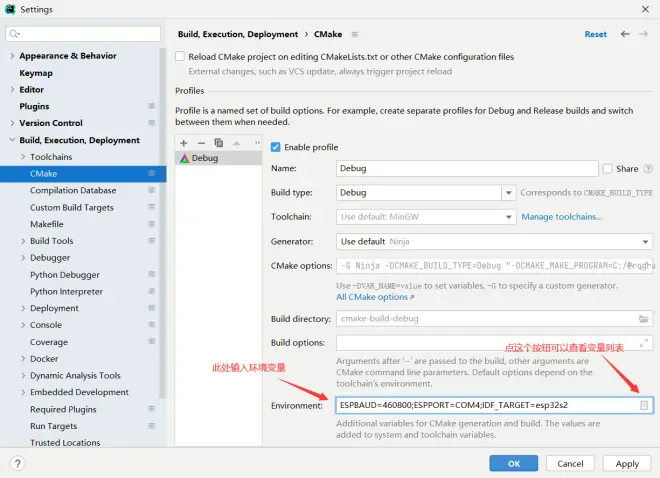Click the project icon on the Plugins row
The image size is (660, 478).
(152, 106)
